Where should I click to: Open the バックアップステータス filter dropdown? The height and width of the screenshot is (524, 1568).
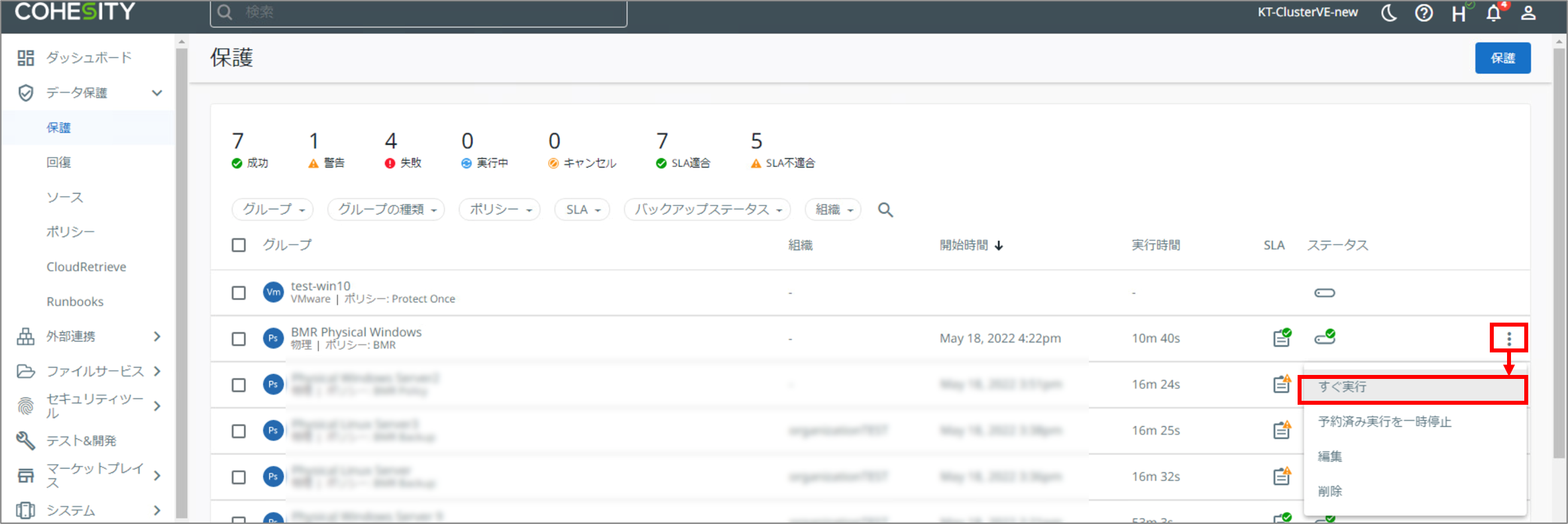[708, 209]
